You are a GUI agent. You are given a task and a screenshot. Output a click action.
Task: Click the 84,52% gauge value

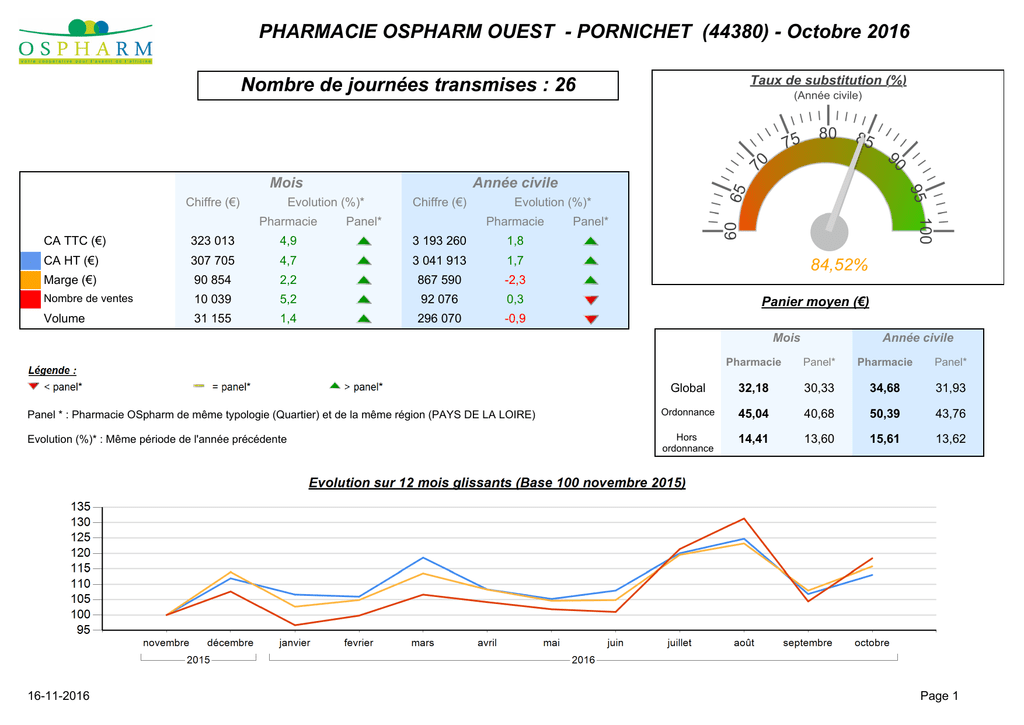[839, 265]
